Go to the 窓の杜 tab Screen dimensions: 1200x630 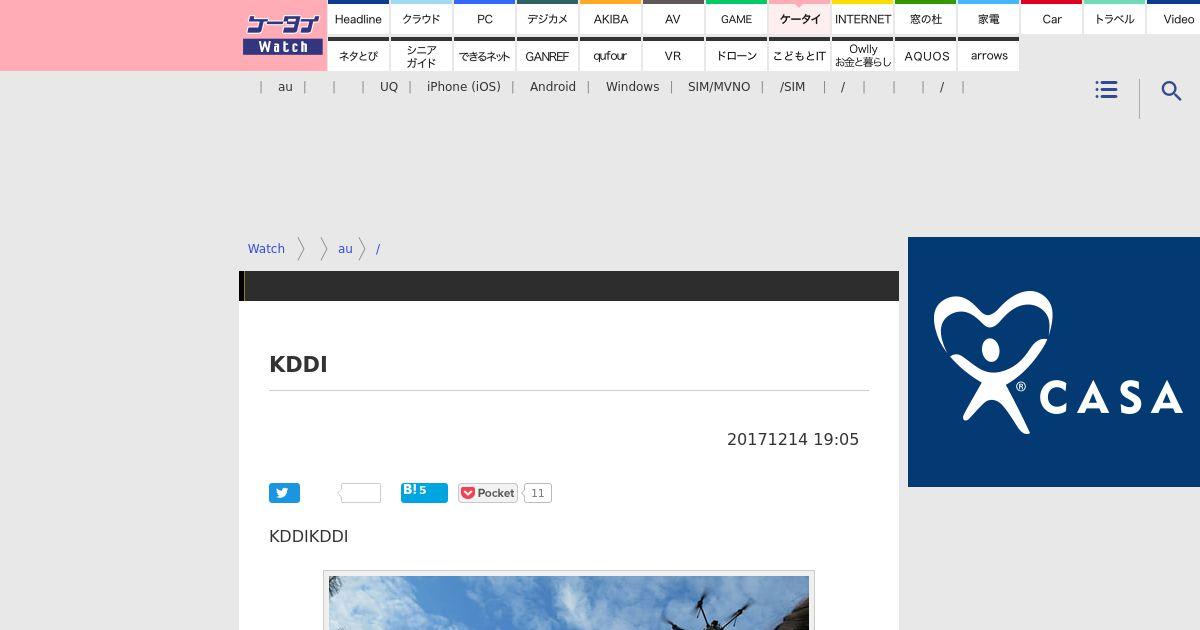(925, 18)
